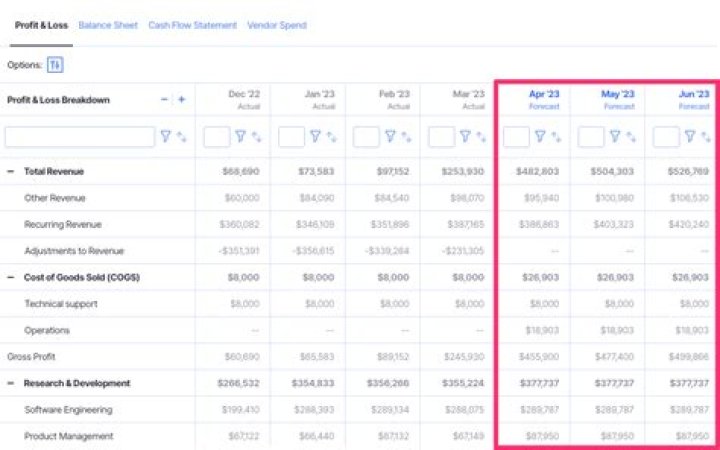This screenshot has height=450, width=720.
Task: Click filter icon in Mar '23 column
Action: 466,136
